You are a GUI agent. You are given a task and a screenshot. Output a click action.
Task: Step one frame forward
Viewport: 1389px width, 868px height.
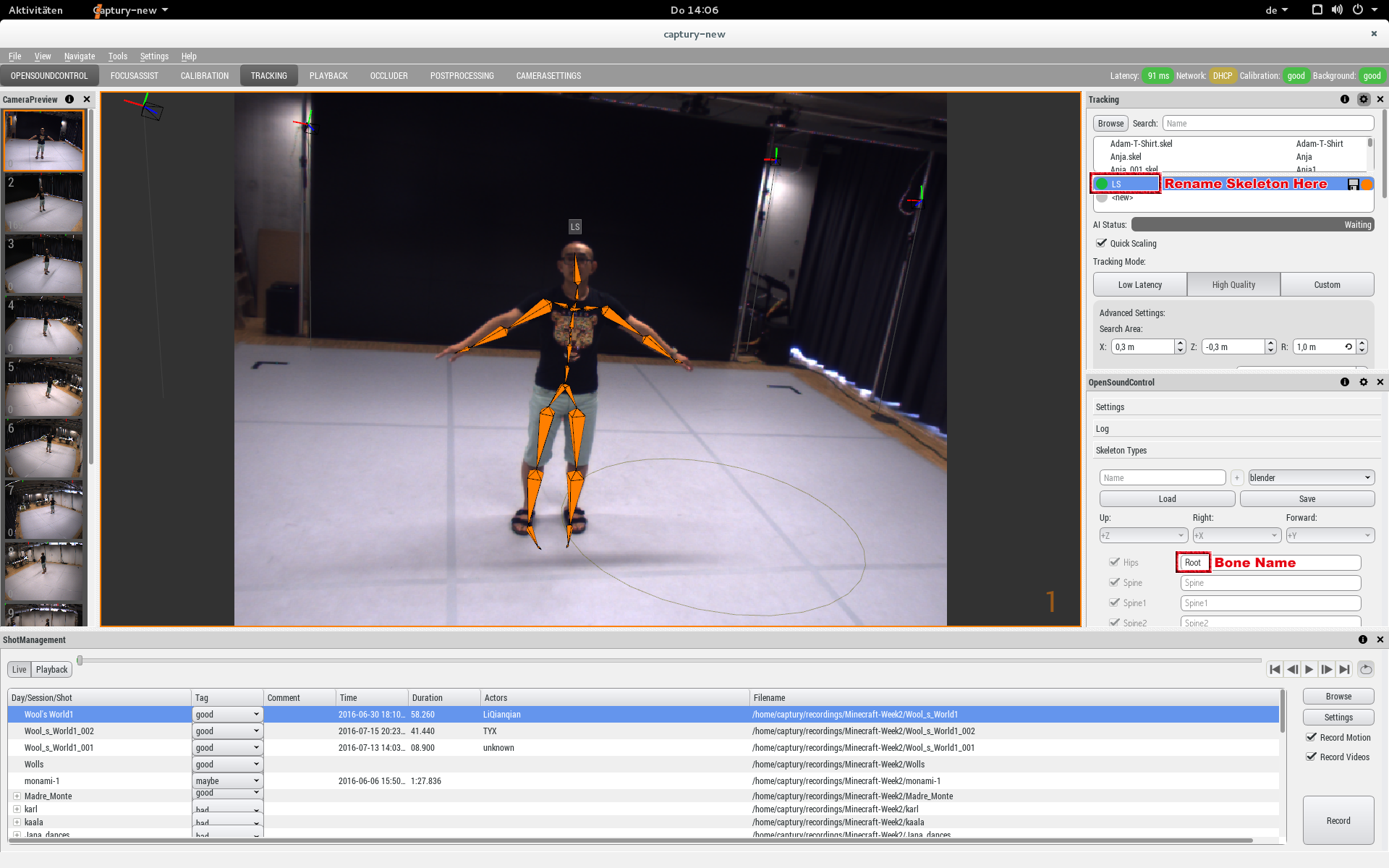point(1327,669)
